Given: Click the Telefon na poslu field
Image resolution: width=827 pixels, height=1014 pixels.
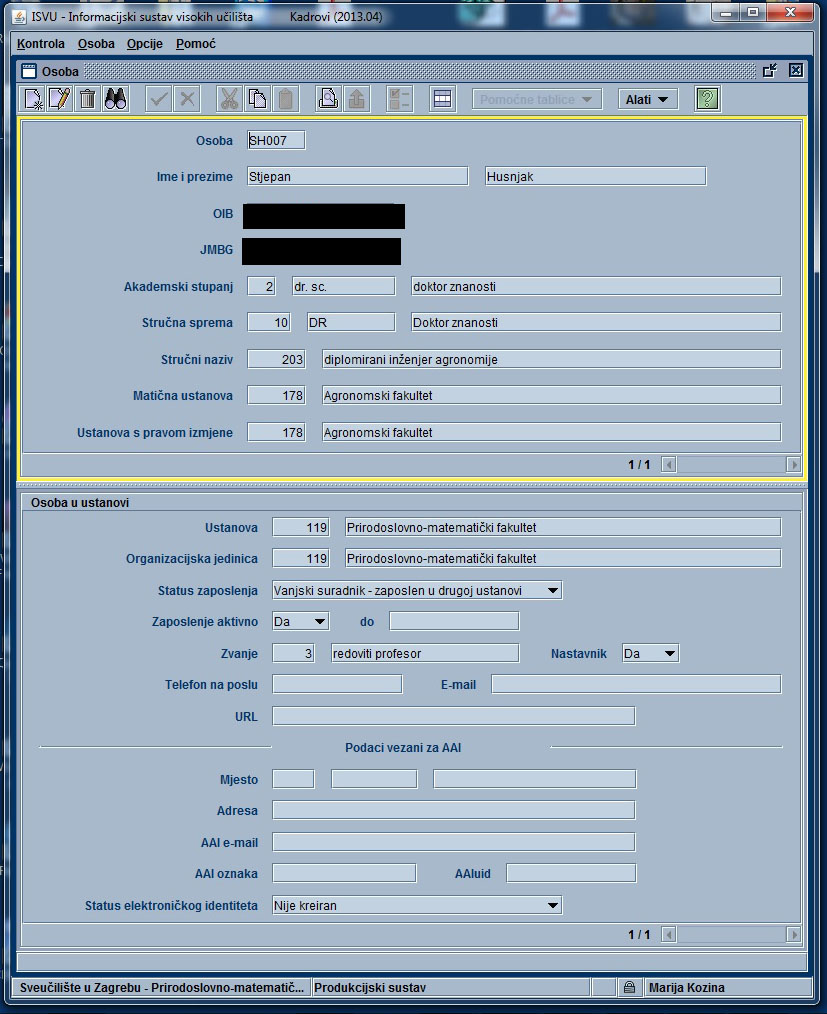Looking at the screenshot, I should click(x=337, y=684).
